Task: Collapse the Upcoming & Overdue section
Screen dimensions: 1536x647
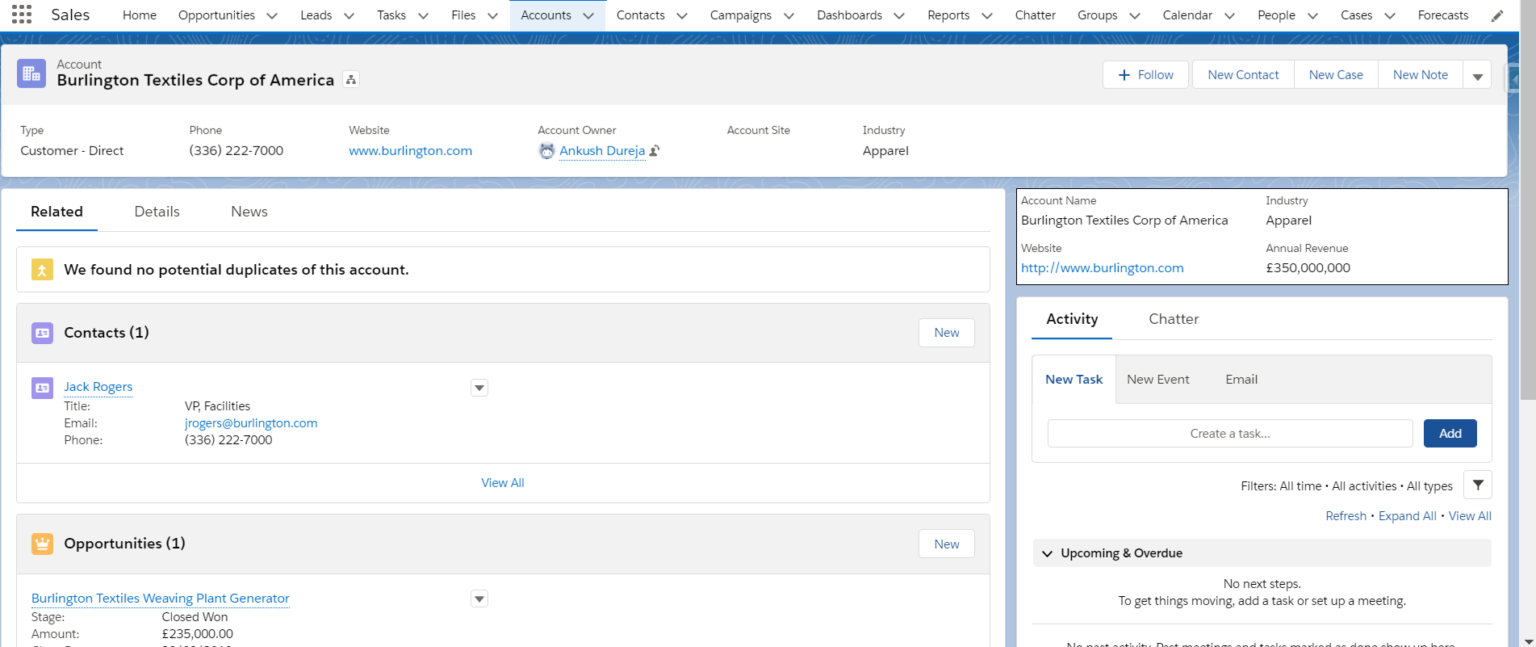Action: coord(1047,553)
